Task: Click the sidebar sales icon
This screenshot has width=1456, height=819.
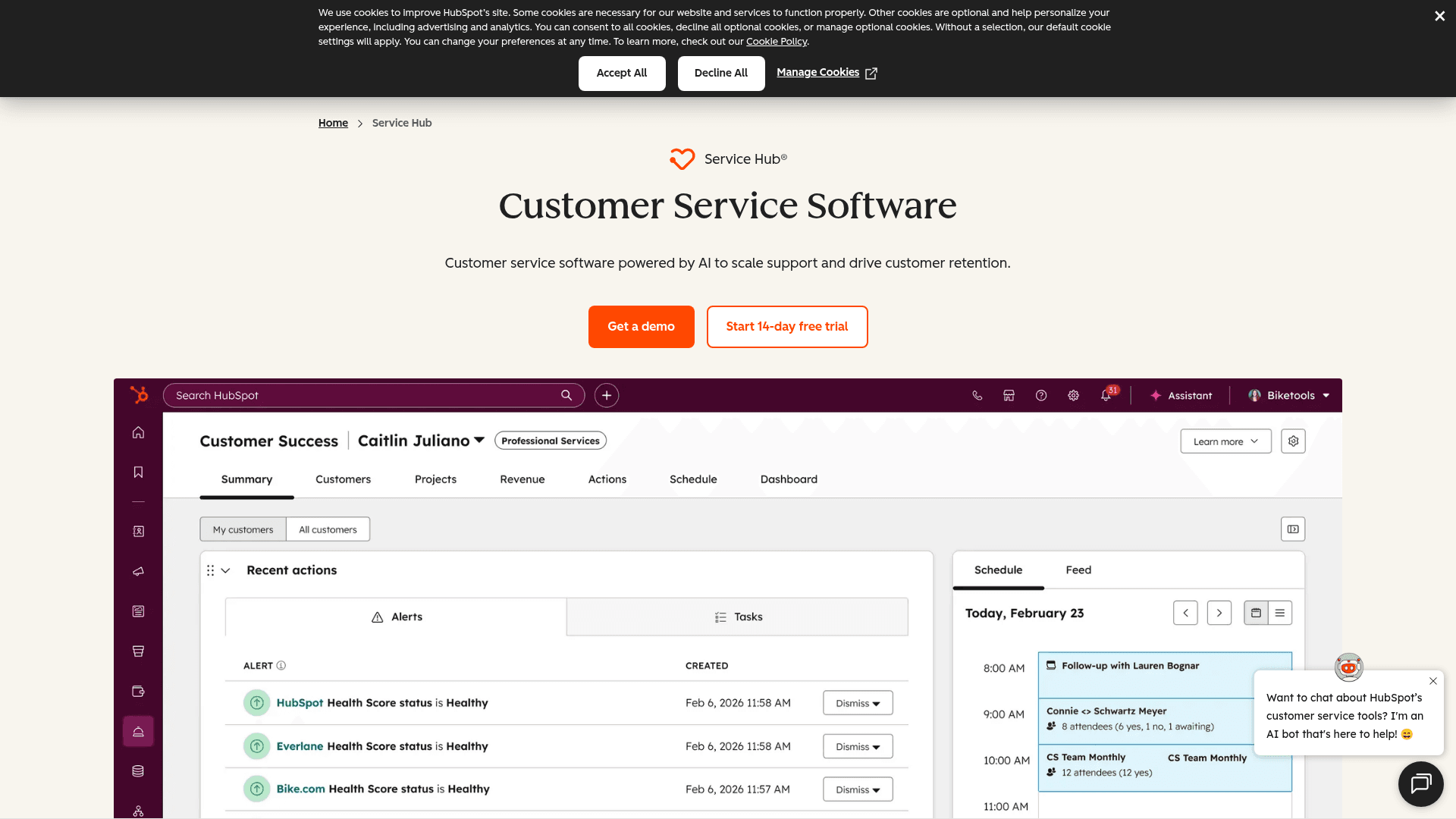Action: (138, 651)
